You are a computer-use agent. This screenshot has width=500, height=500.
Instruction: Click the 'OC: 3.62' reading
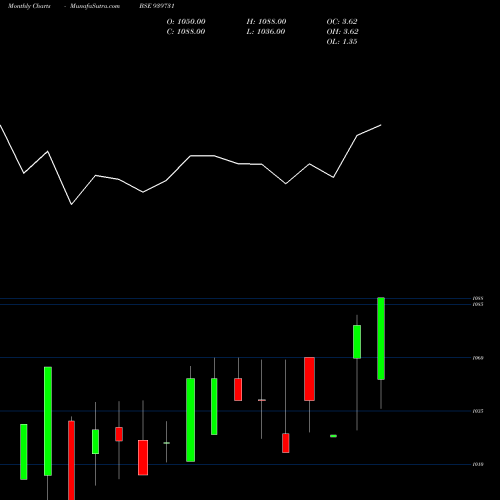342,22
